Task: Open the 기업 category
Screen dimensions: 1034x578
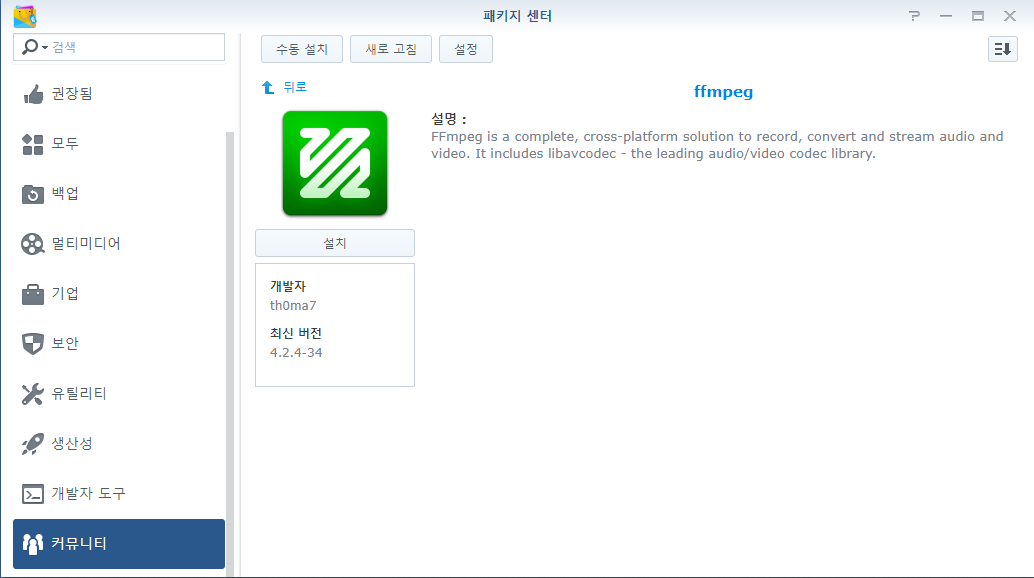Action: pos(65,293)
